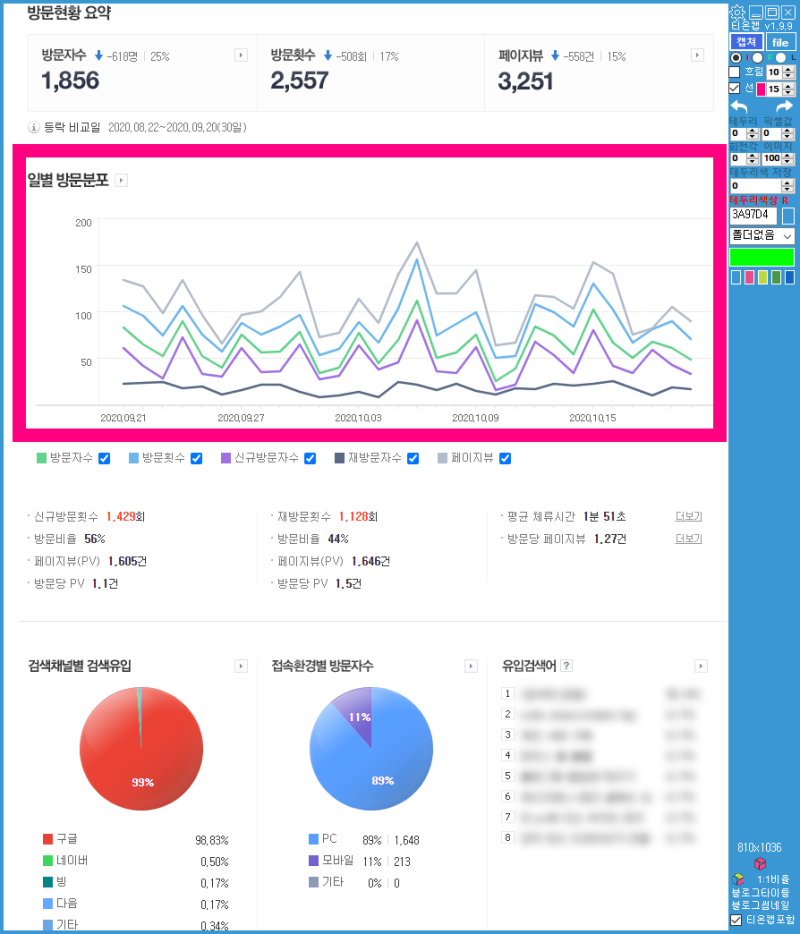
Task: Click the 픽셀값 value stepper
Action: tap(786, 133)
